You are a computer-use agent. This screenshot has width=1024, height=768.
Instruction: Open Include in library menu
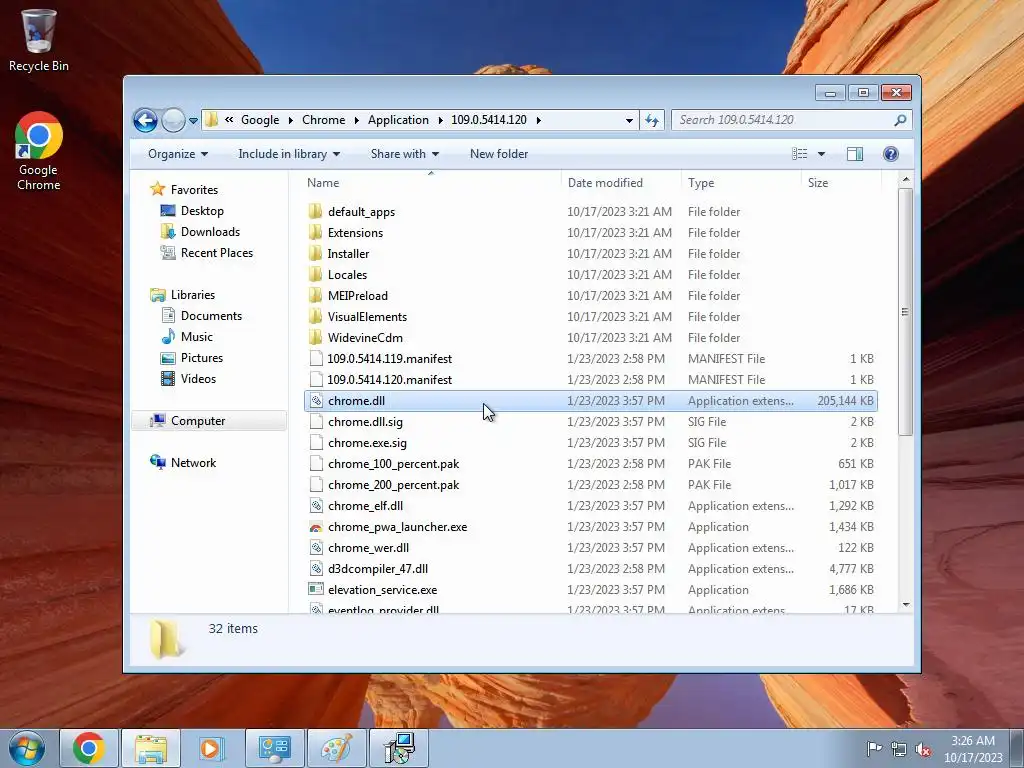coord(289,154)
